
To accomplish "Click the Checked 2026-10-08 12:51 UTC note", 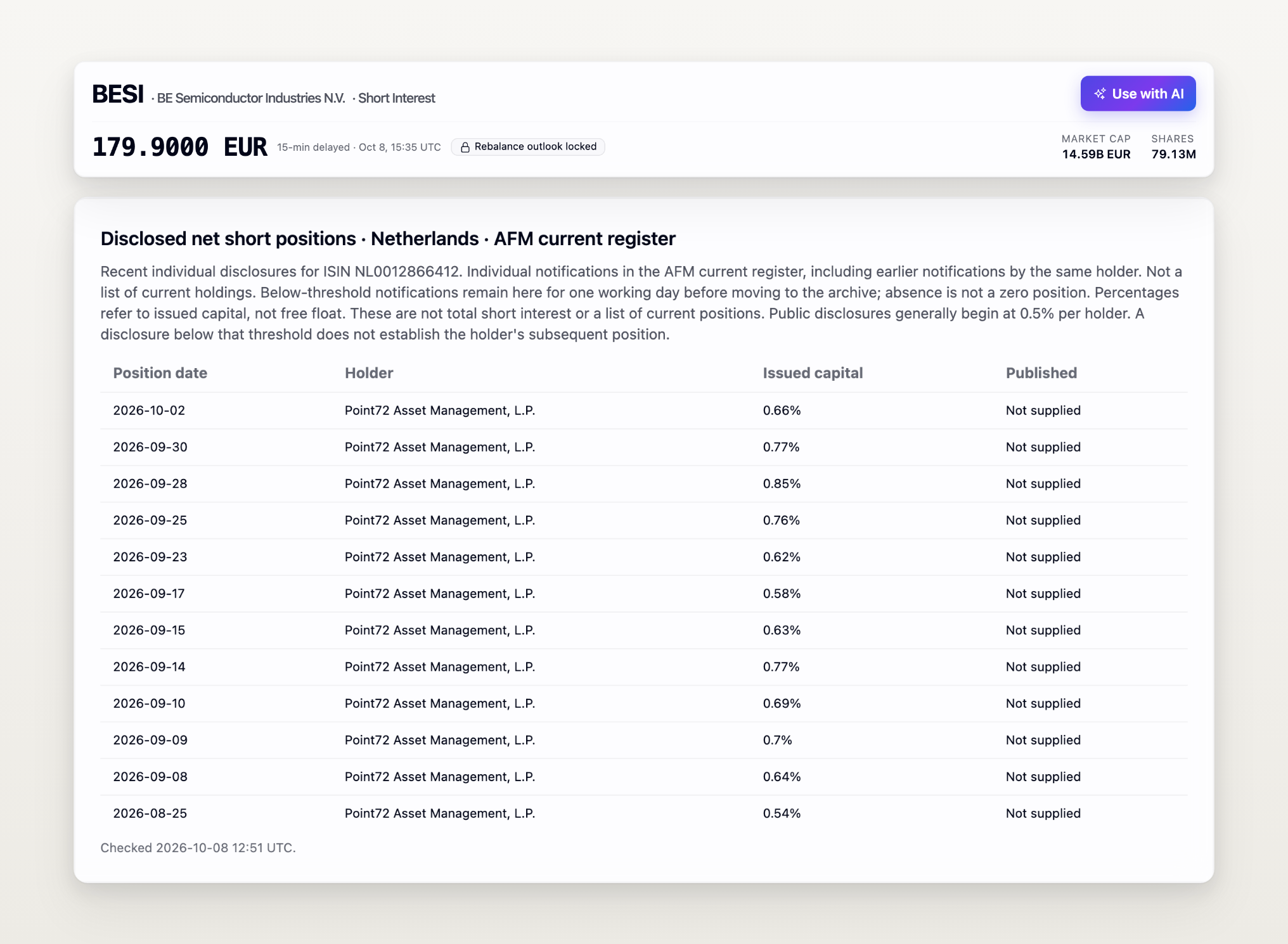I will tap(198, 848).
